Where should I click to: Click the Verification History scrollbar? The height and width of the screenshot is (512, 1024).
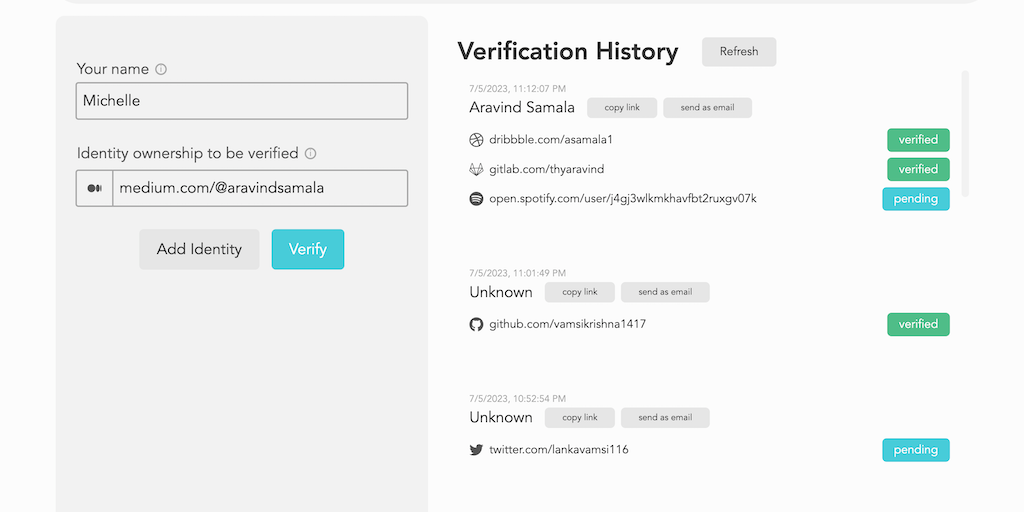[x=965, y=133]
